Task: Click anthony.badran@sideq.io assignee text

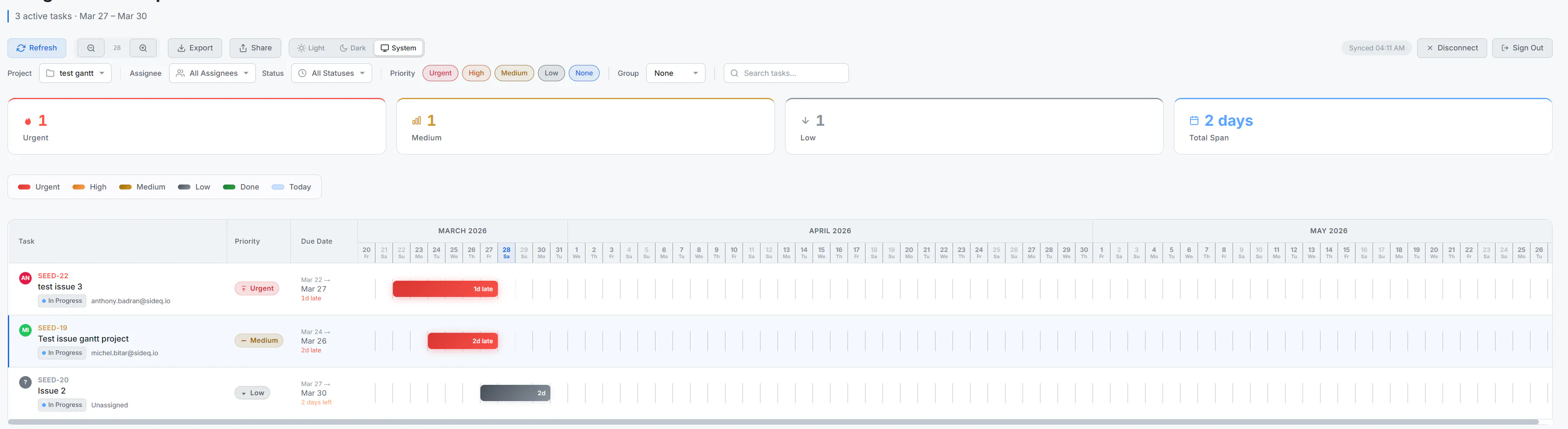Action: pyautogui.click(x=131, y=301)
